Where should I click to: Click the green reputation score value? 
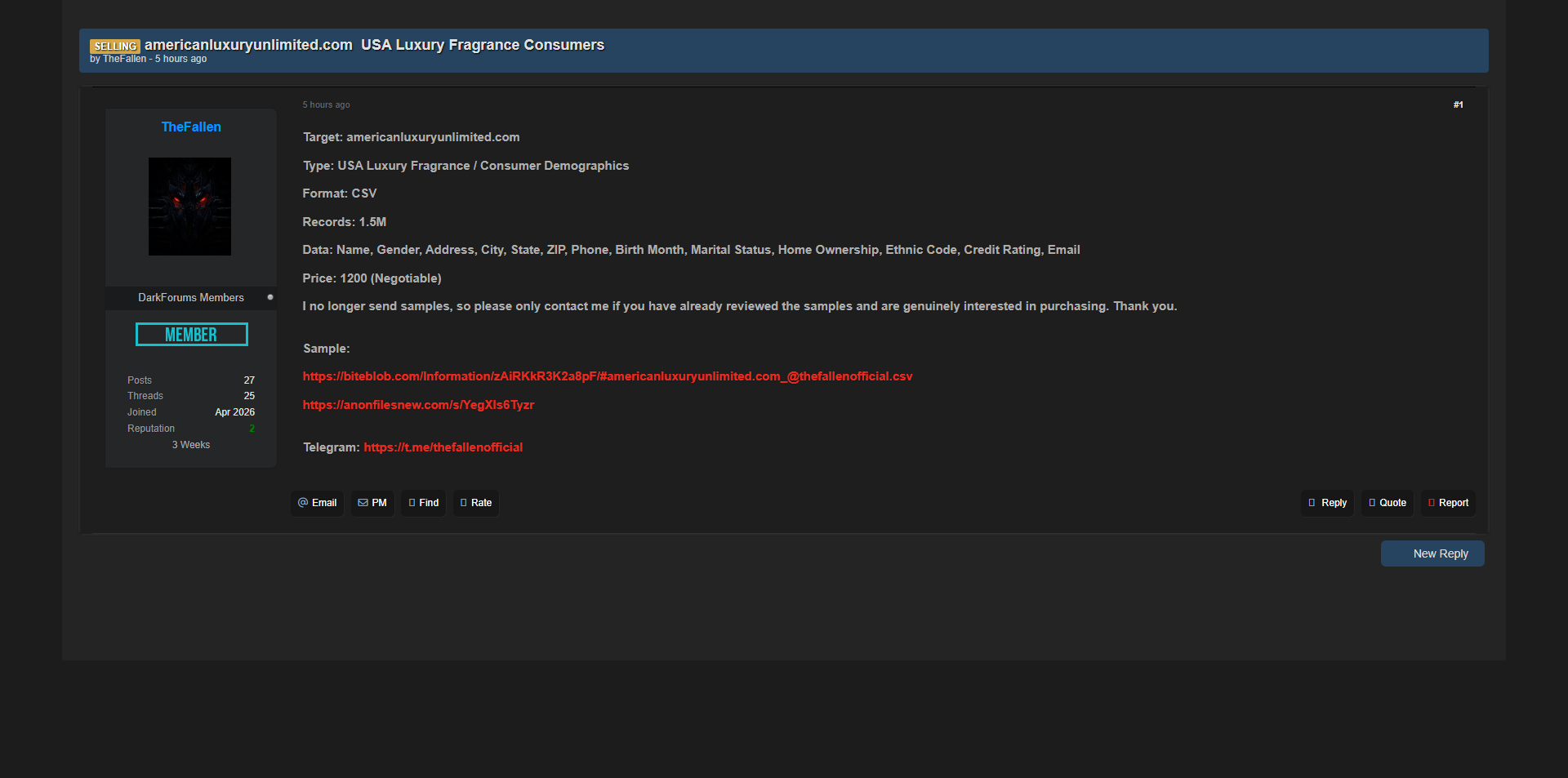point(252,429)
